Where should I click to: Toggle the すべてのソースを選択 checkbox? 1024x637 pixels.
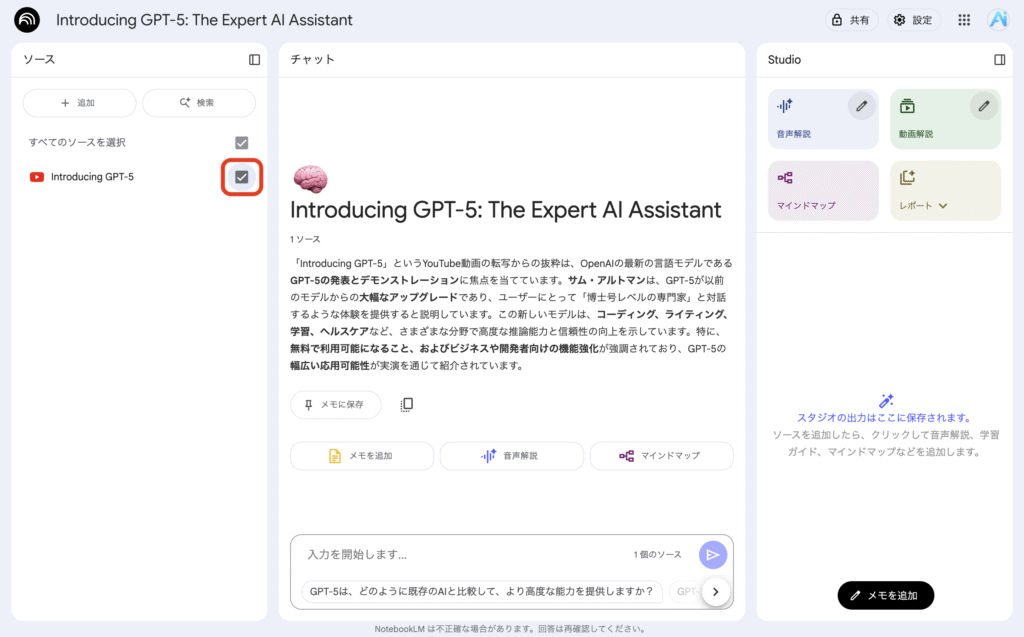click(242, 142)
